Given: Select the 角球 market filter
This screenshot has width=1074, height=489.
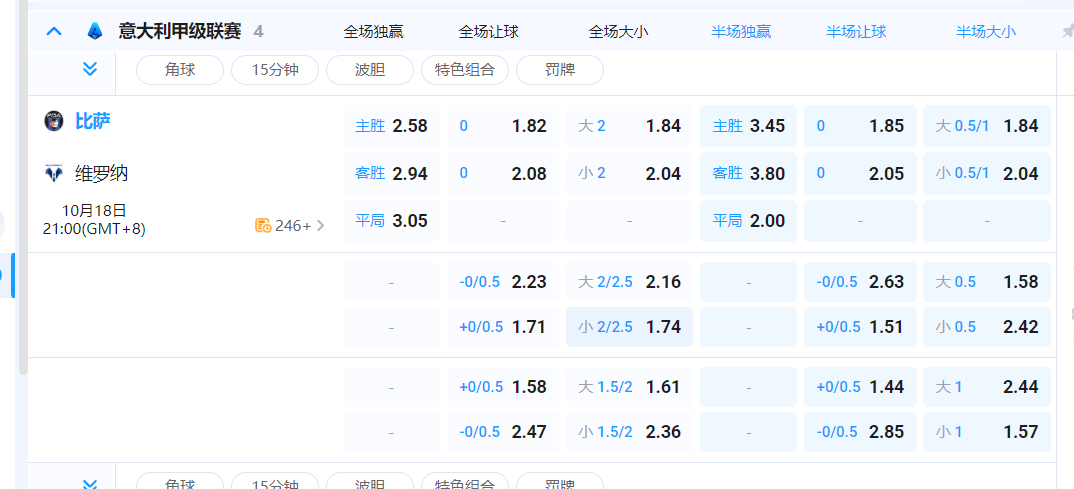Looking at the screenshot, I should [180, 70].
